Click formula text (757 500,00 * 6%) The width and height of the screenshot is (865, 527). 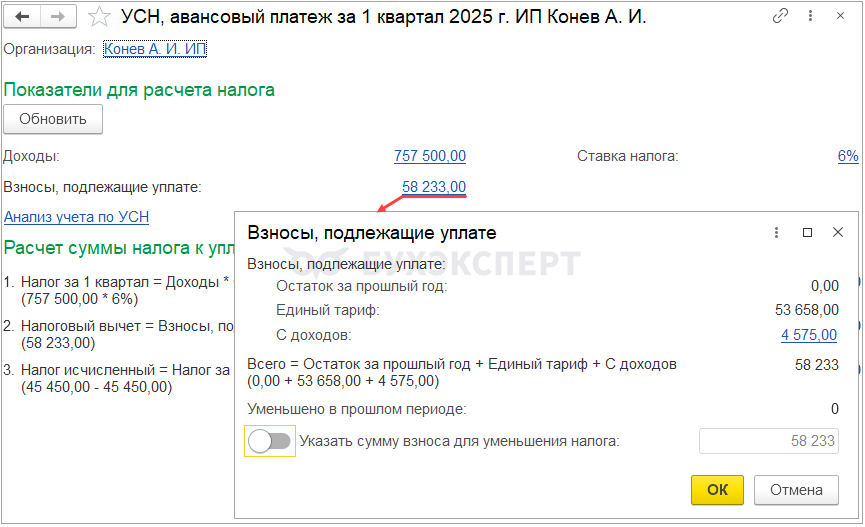(x=79, y=299)
